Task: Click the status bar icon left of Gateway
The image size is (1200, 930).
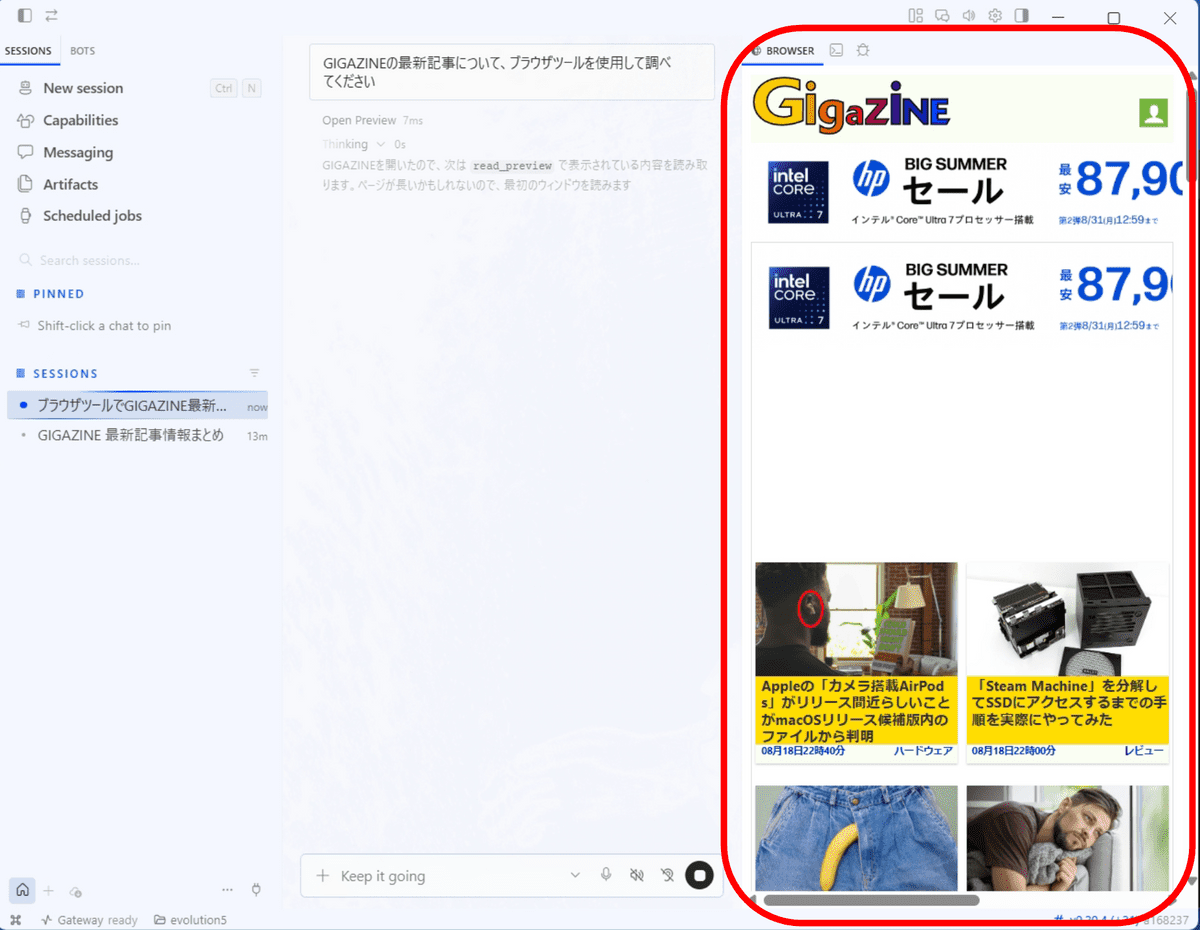Action: tap(15, 920)
